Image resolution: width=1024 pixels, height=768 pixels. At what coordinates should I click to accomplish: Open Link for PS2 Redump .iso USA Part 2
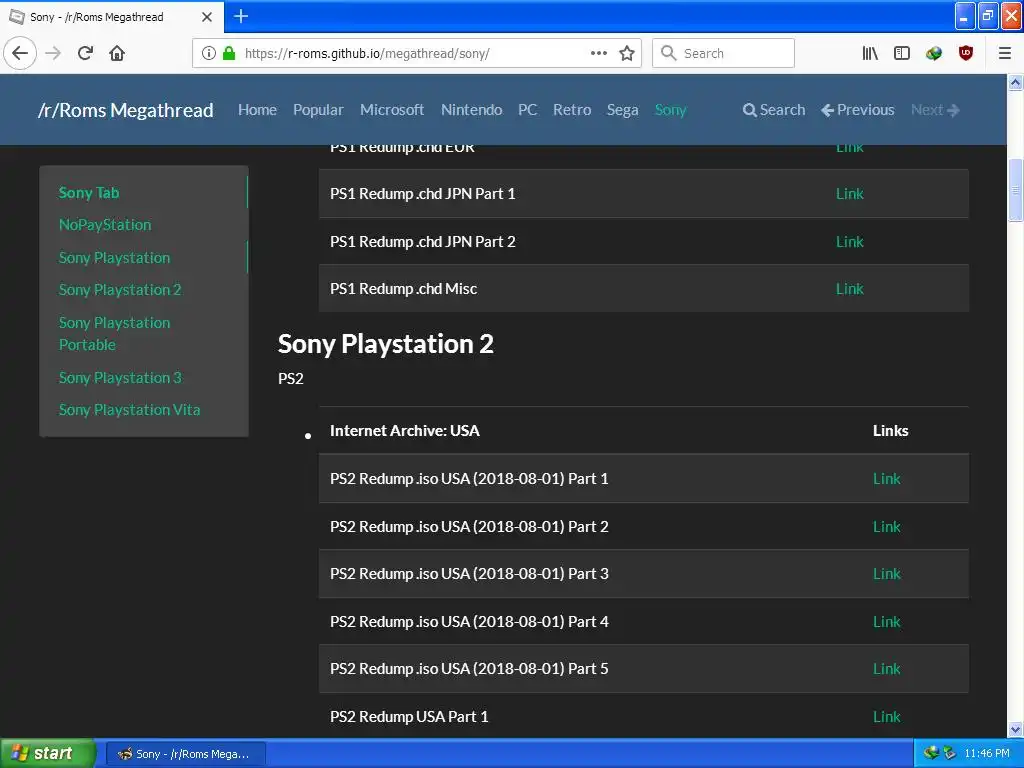tap(887, 526)
